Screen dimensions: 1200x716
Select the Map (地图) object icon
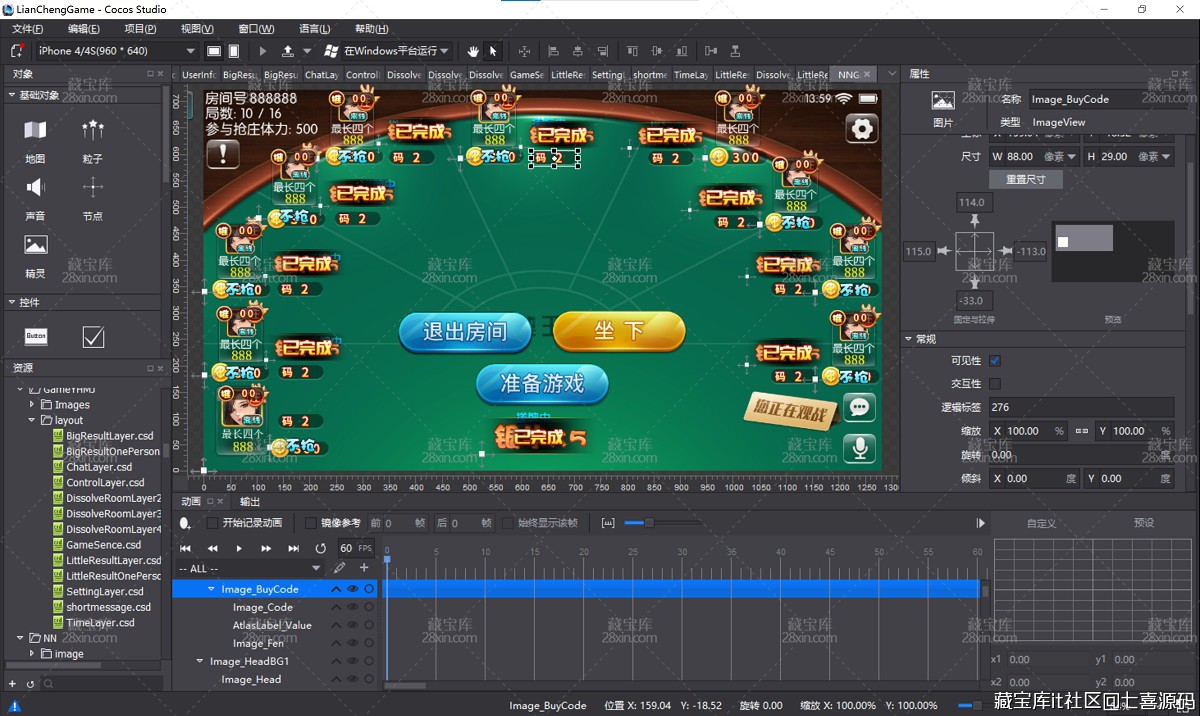point(35,130)
